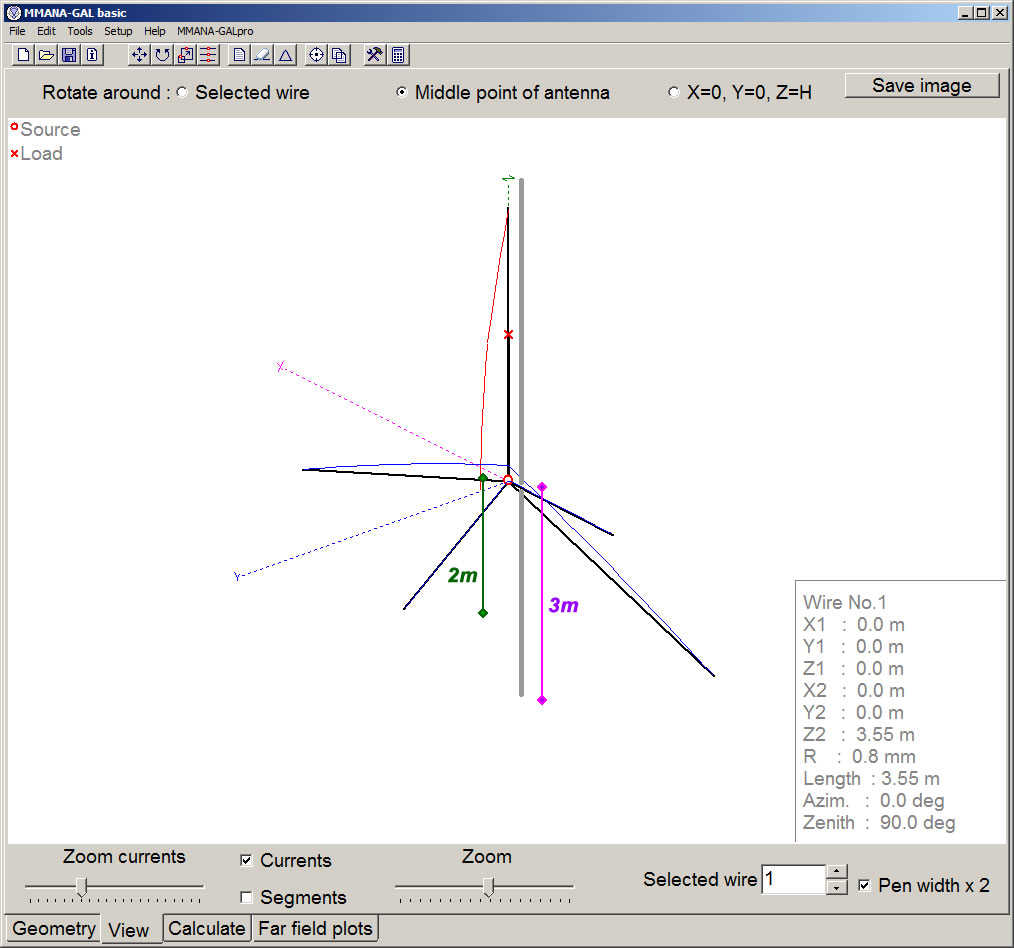This screenshot has height=948, width=1014.
Task: Enable the Segments checkbox
Action: pyautogui.click(x=246, y=897)
